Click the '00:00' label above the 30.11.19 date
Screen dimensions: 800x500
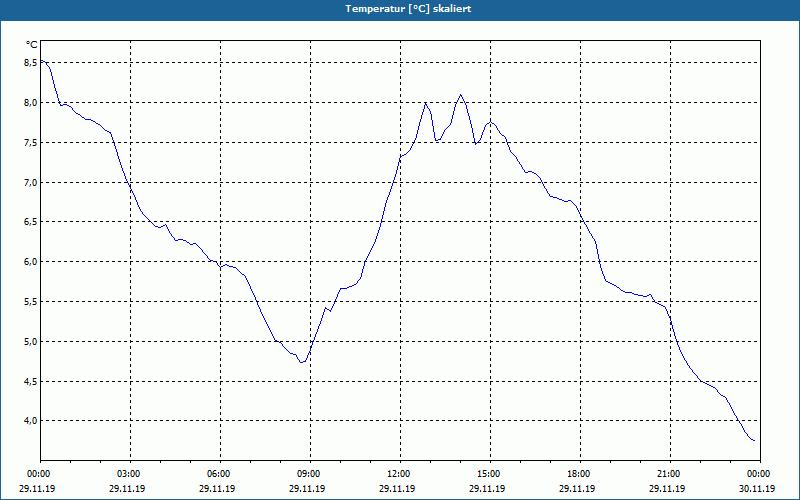point(760,474)
